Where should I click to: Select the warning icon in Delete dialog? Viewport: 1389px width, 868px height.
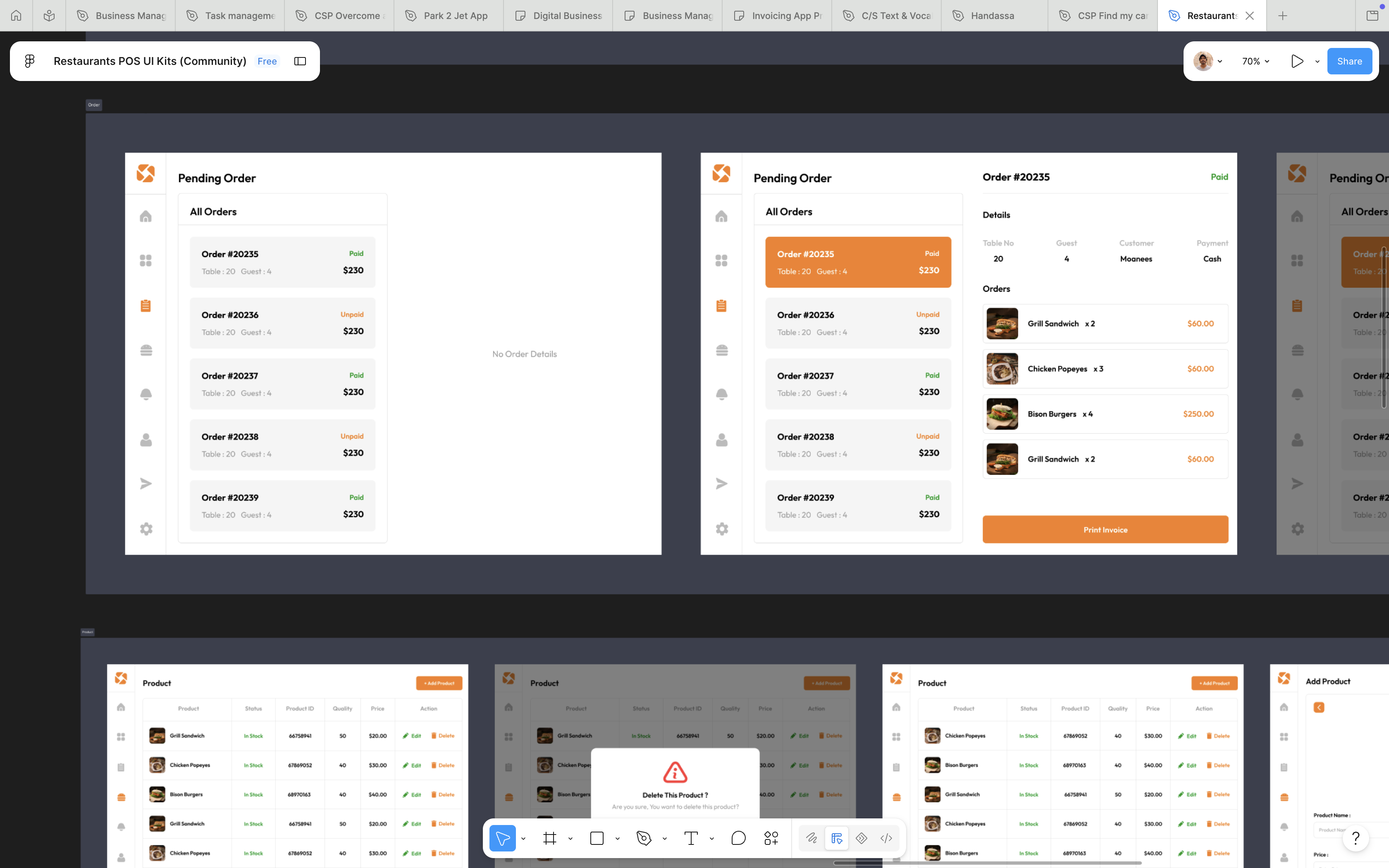pos(675,773)
